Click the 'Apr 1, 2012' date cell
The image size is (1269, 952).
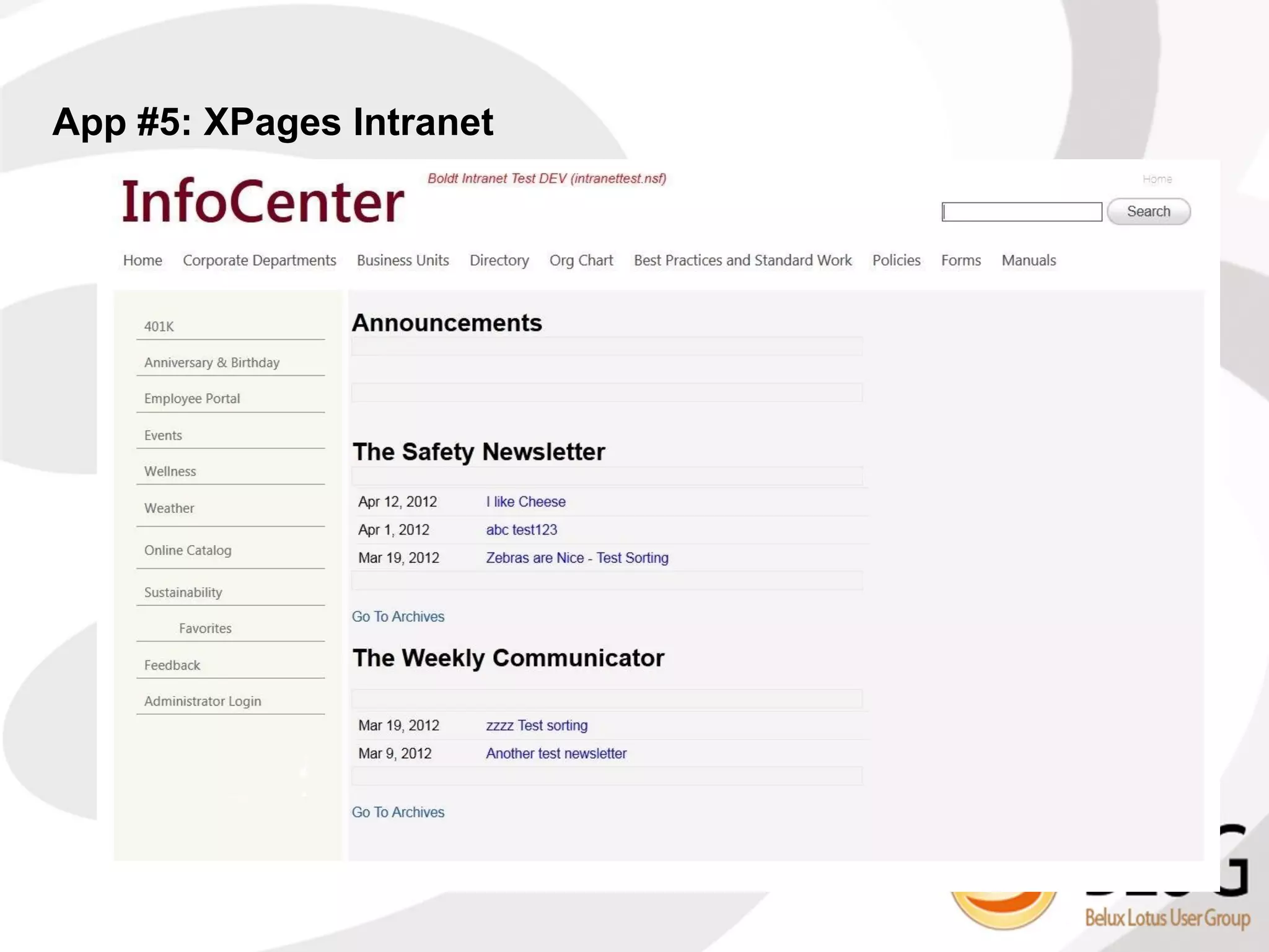[393, 530]
